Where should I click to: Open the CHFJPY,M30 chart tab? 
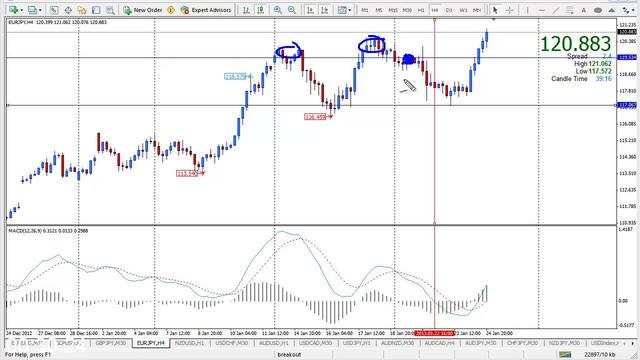point(522,343)
